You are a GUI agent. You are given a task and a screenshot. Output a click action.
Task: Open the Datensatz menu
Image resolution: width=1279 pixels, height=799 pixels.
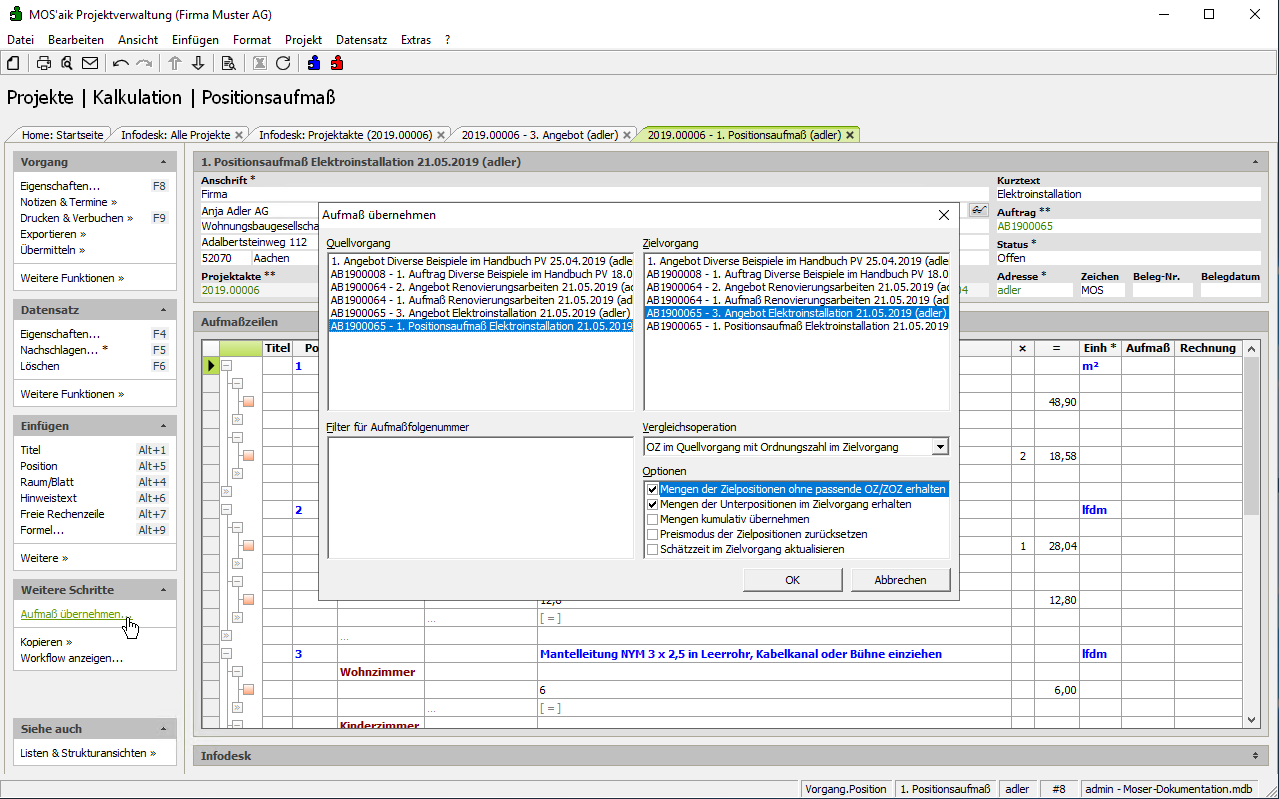361,40
